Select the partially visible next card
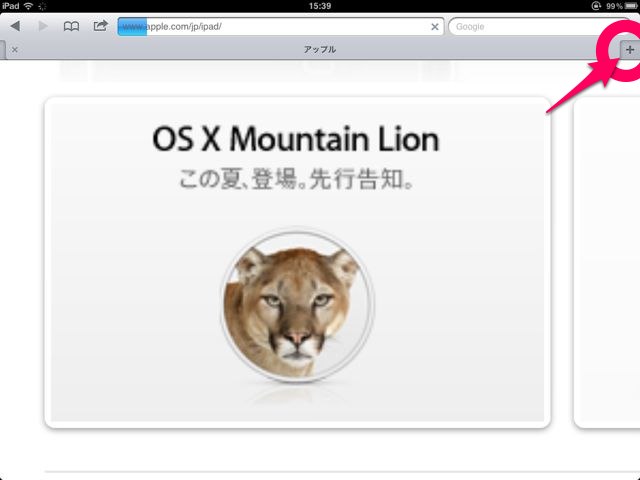The width and height of the screenshot is (640, 480). click(607, 263)
